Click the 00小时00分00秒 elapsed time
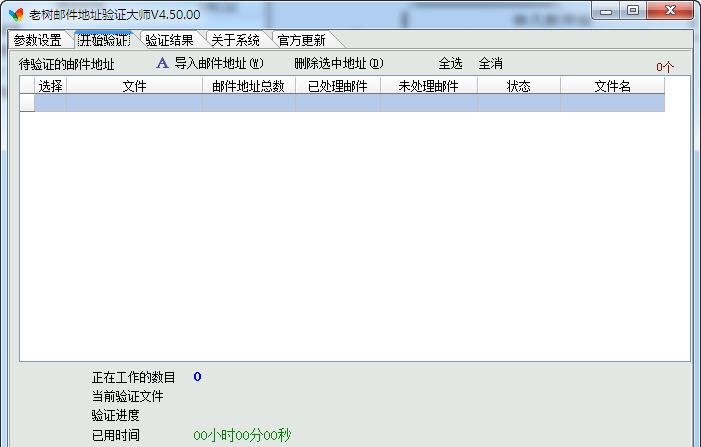Screen dimensions: 701x447 (x=242, y=435)
